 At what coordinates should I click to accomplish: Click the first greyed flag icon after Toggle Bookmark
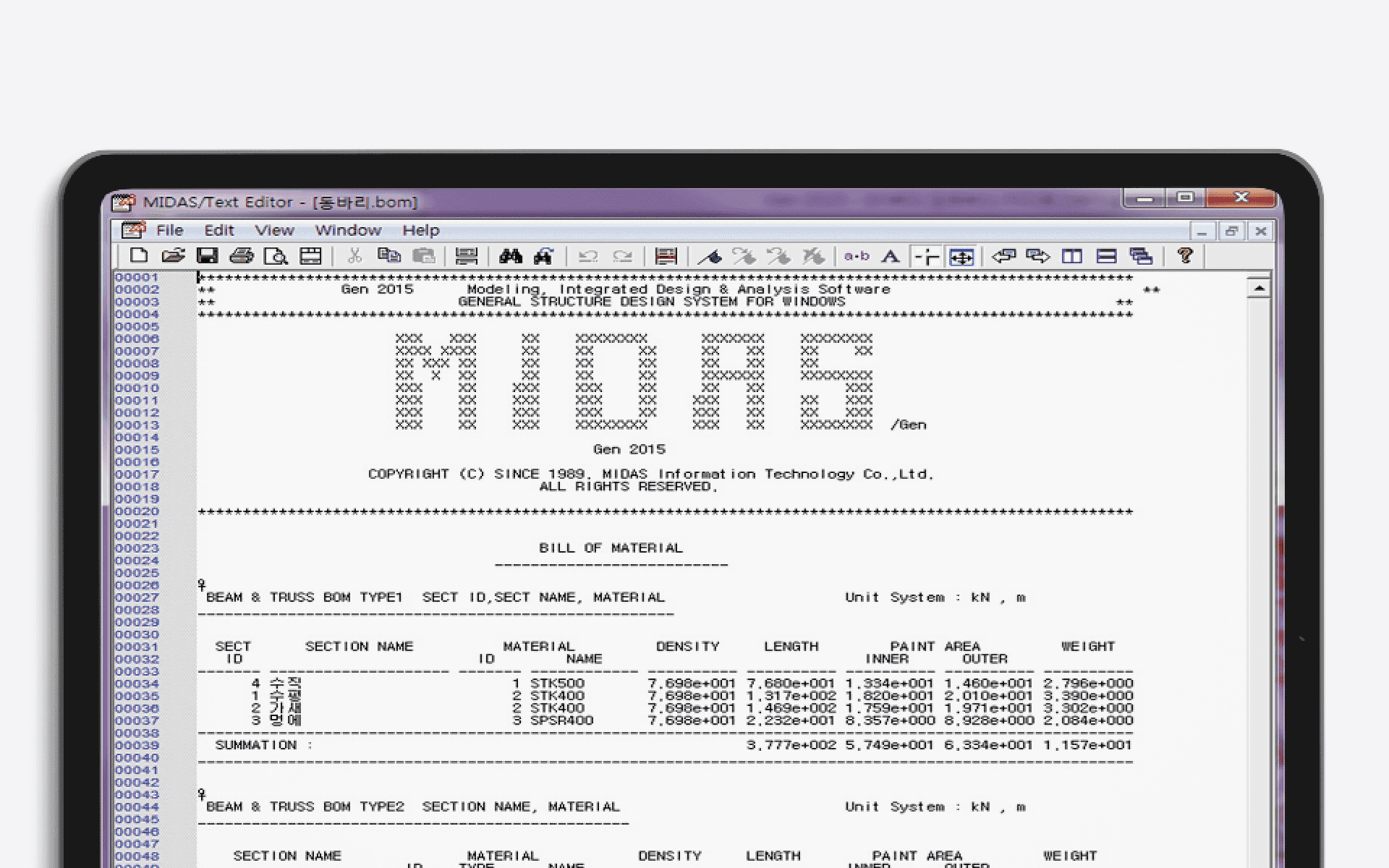[x=744, y=256]
